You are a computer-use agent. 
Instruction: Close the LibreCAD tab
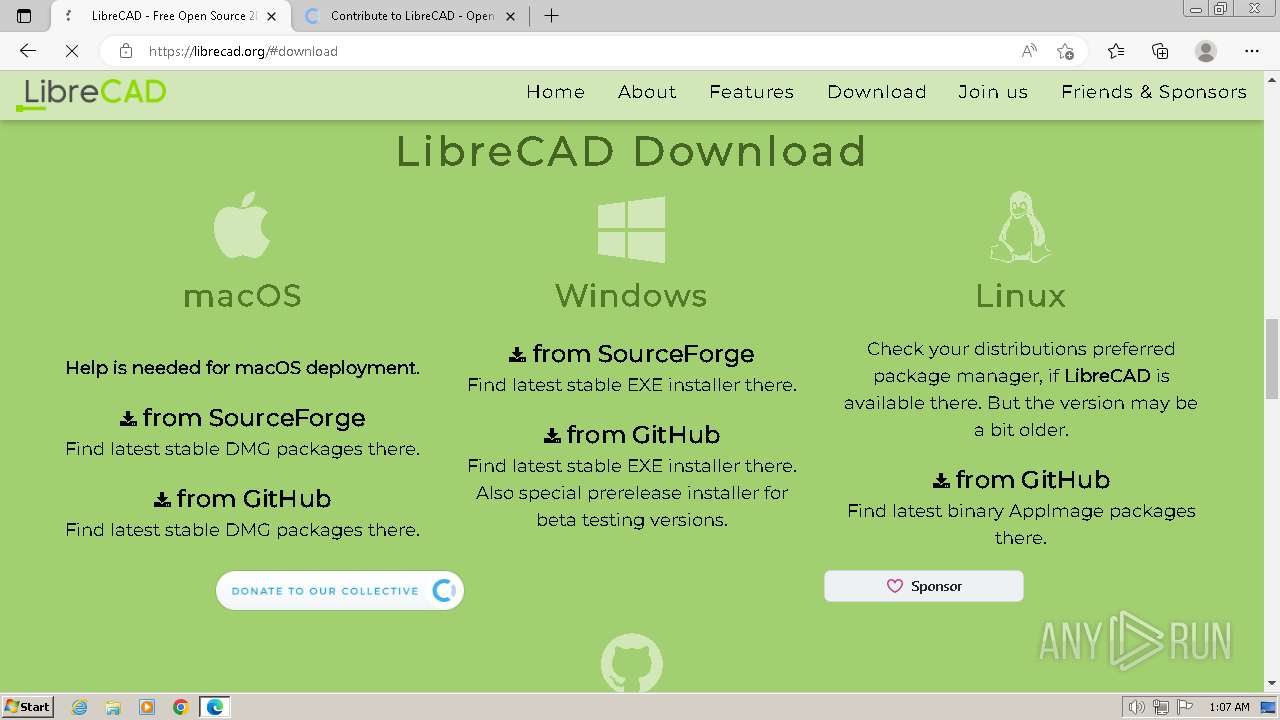(x=271, y=16)
